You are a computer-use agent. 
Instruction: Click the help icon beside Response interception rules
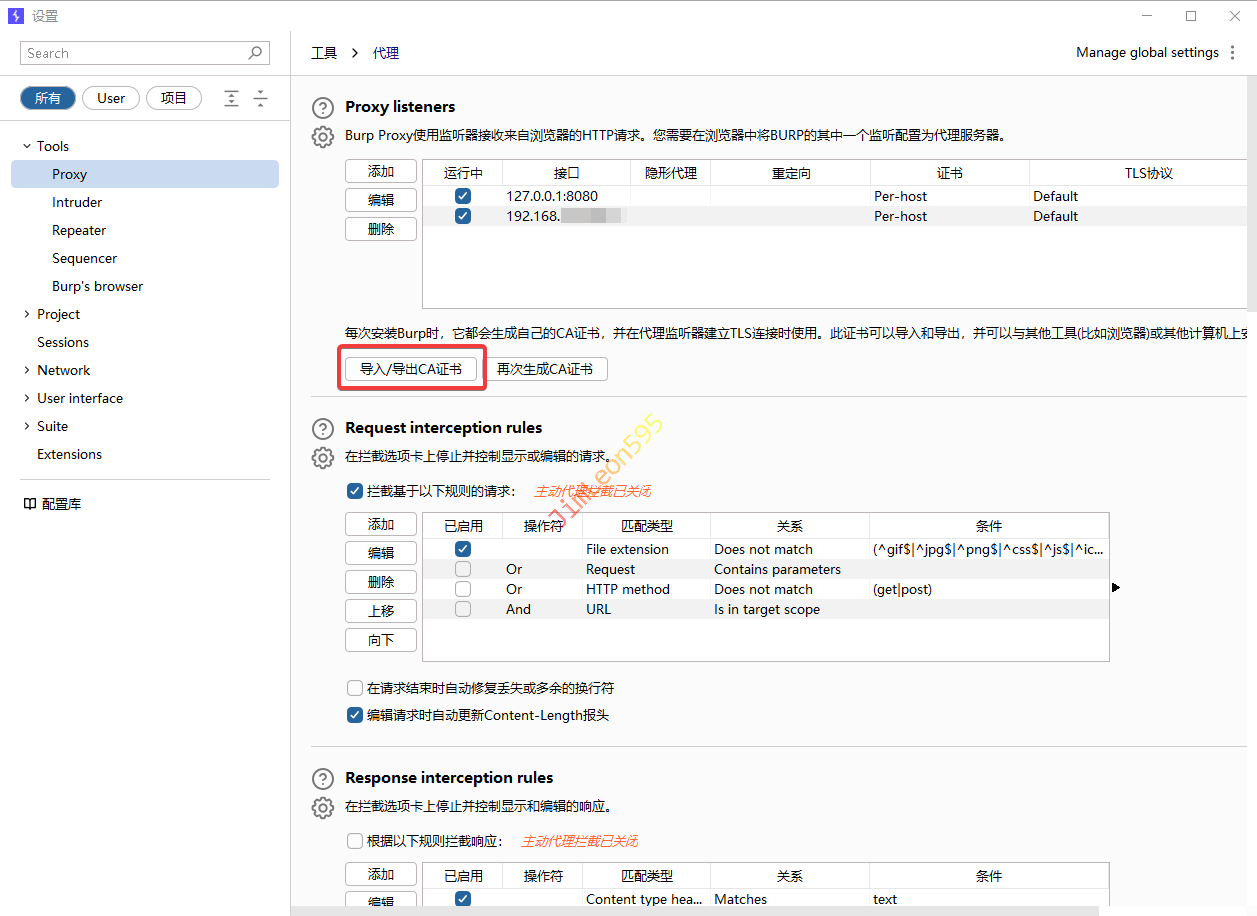pyautogui.click(x=322, y=779)
